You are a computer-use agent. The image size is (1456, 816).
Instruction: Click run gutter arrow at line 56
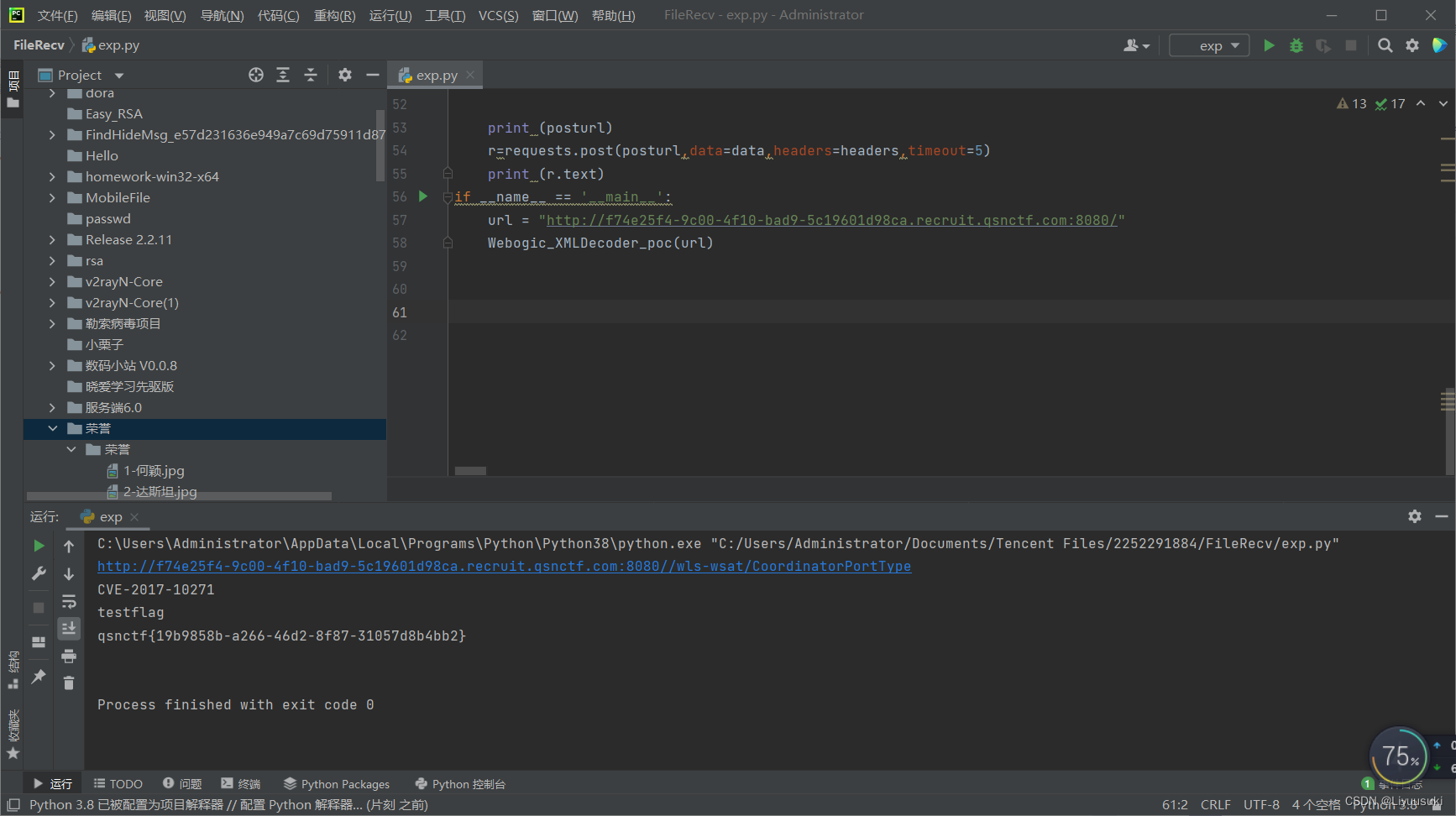coord(423,196)
